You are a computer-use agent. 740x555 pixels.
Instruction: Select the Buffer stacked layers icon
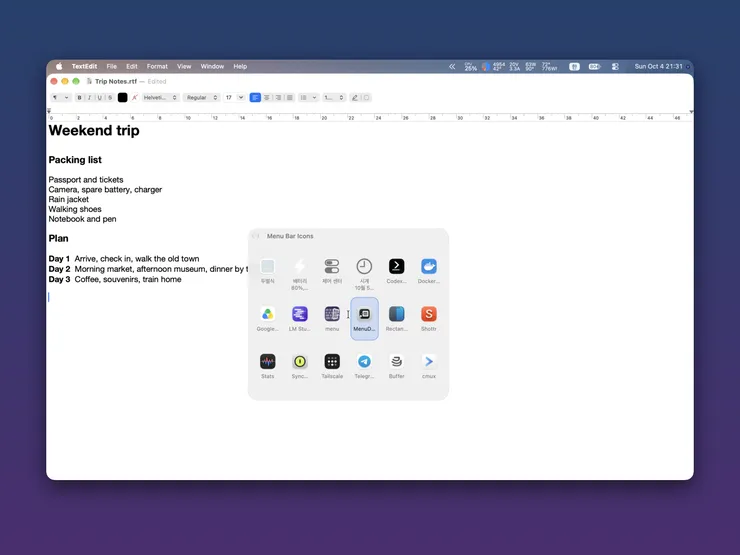click(396, 362)
